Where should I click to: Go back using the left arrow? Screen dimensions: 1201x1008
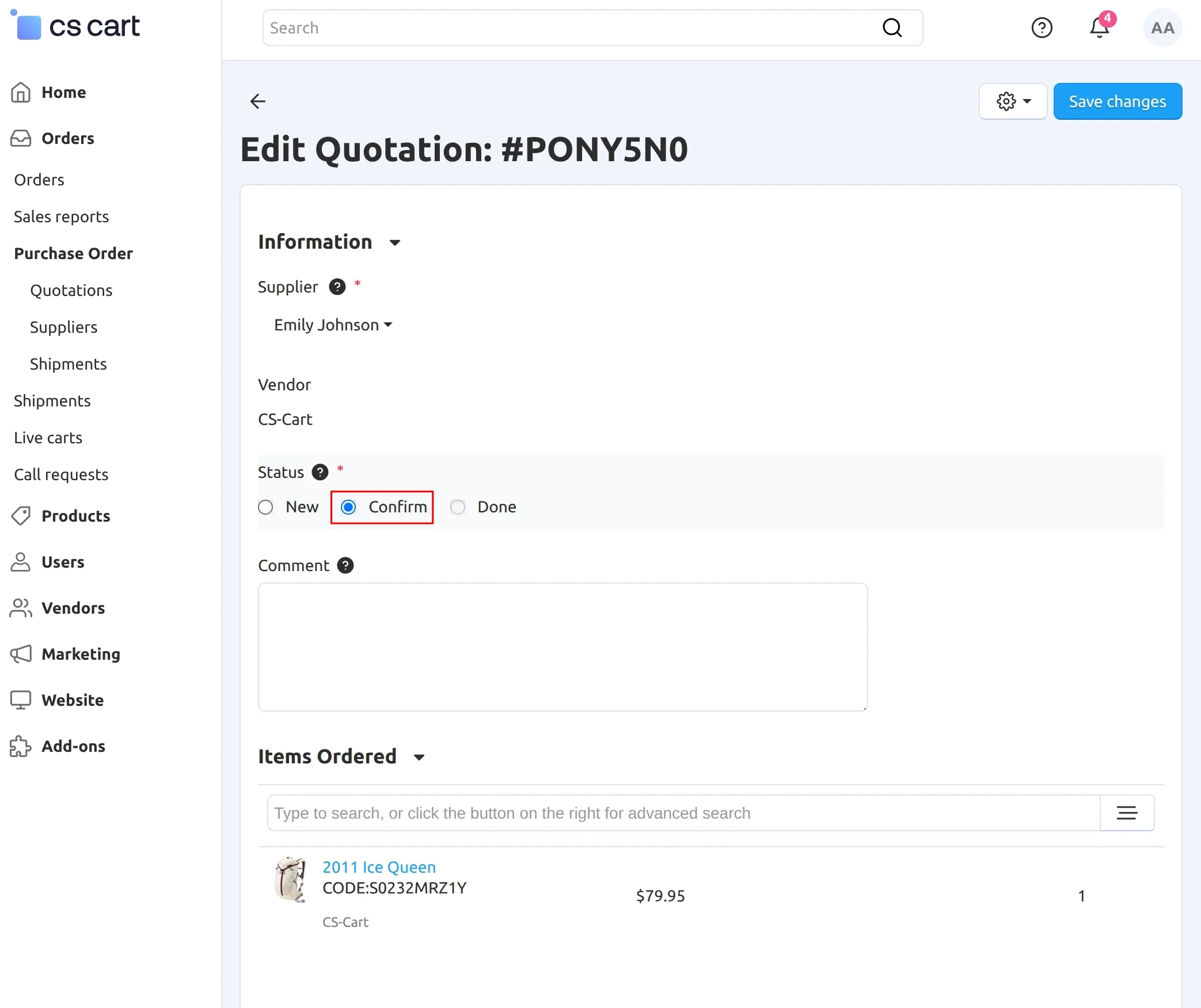pyautogui.click(x=257, y=101)
